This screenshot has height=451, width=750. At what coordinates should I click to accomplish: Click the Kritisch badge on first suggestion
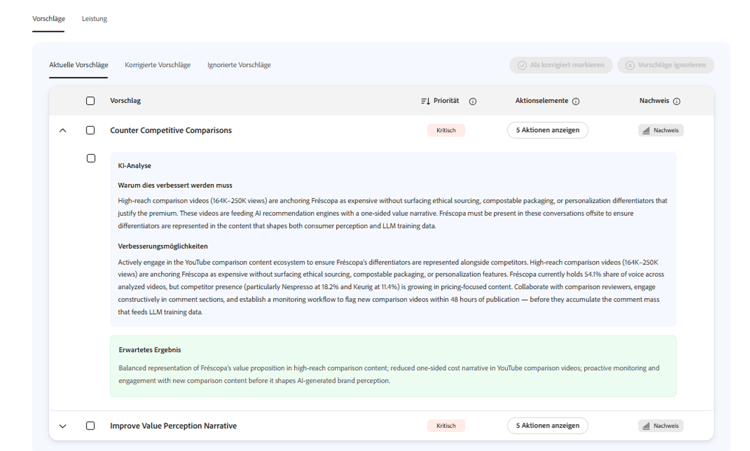pyautogui.click(x=446, y=130)
